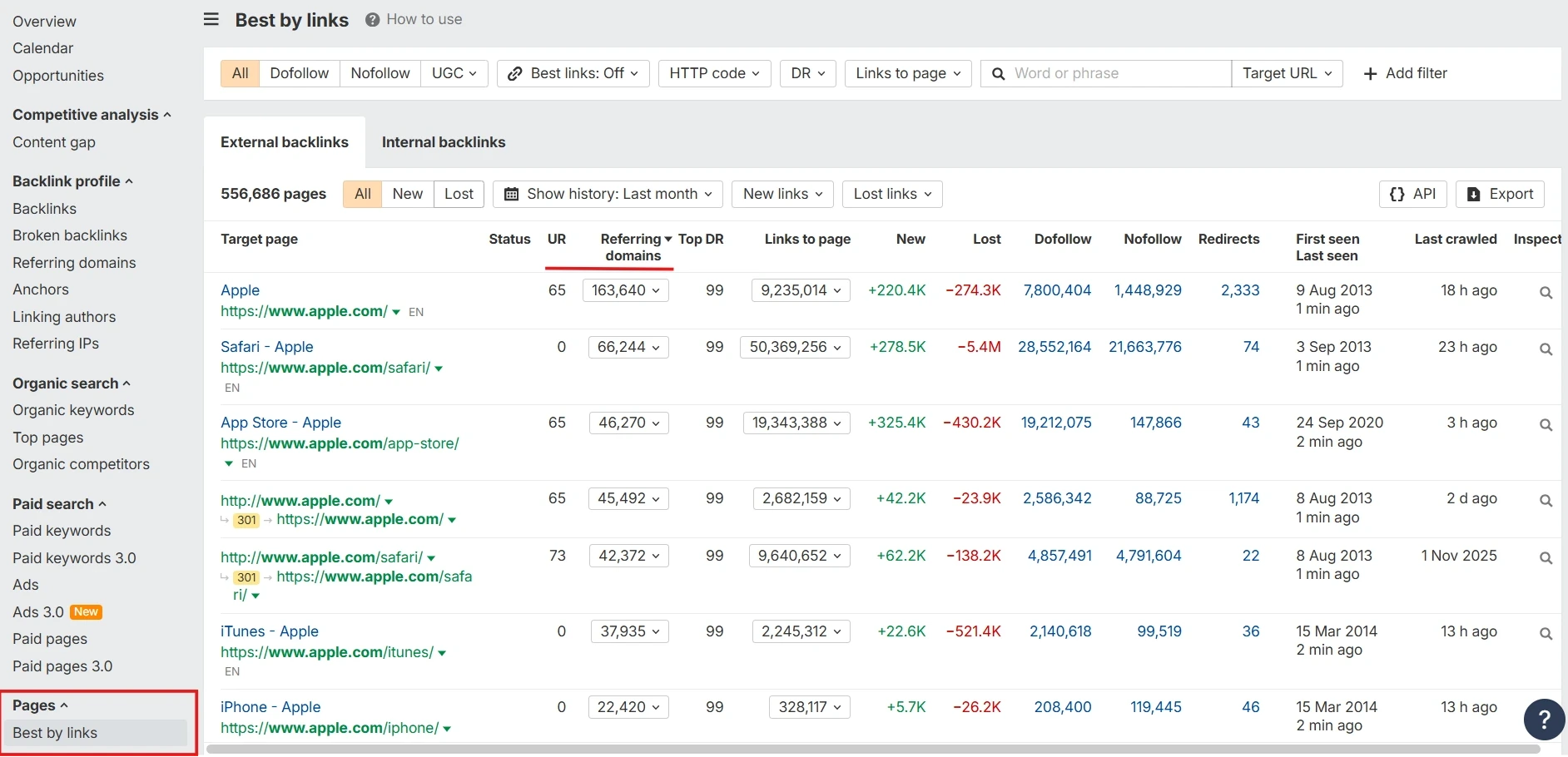The height and width of the screenshot is (757, 1568).
Task: Click the calendar icon in Show history
Action: [x=513, y=194]
